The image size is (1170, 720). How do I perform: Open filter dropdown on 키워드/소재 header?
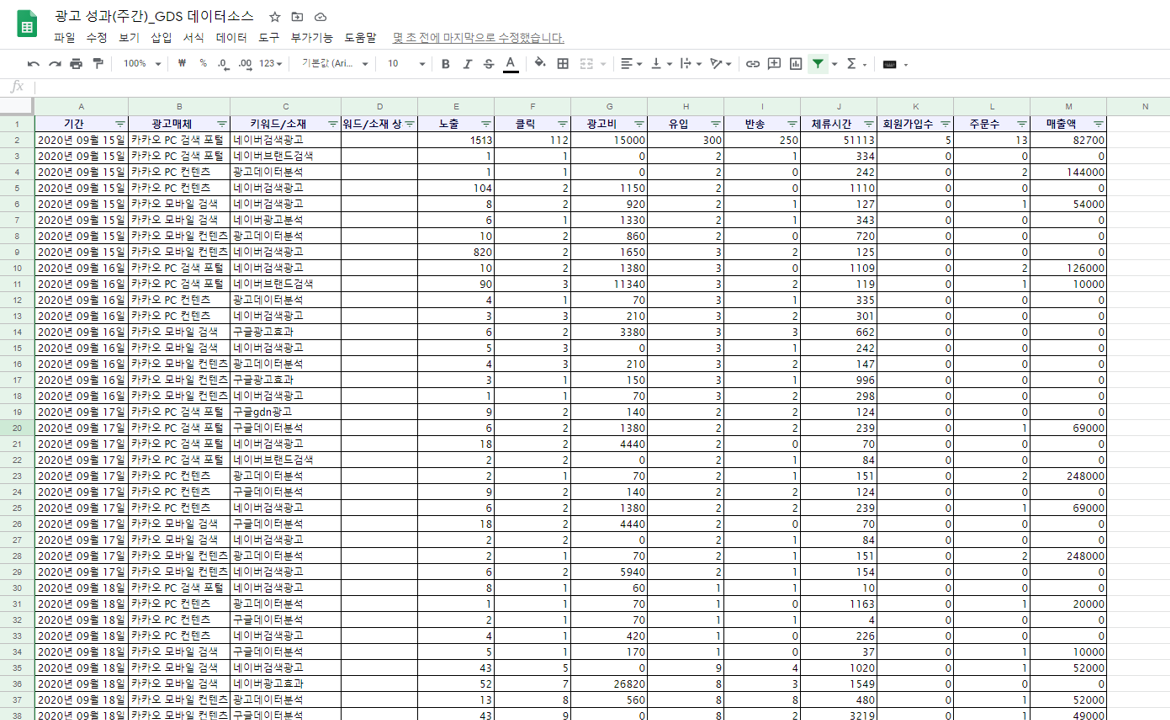[x=333, y=124]
